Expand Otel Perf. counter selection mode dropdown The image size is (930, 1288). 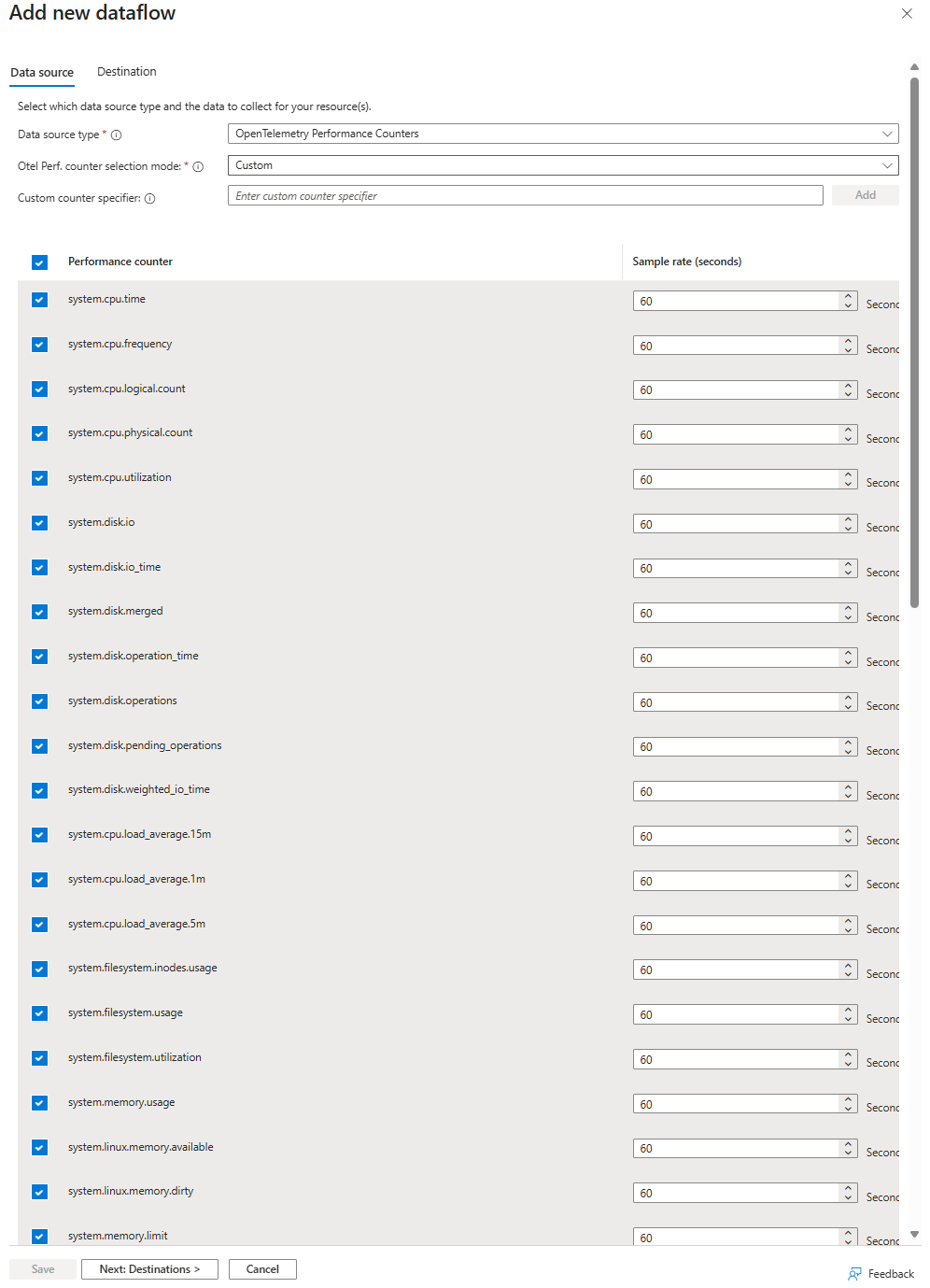point(562,165)
